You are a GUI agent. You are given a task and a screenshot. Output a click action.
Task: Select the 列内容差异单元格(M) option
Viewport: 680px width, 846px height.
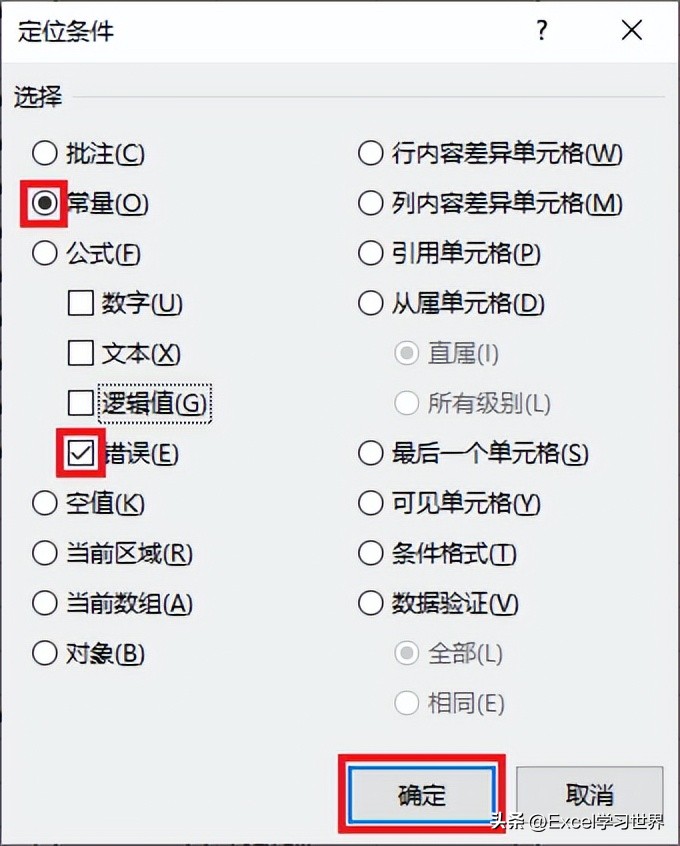[x=370, y=203]
